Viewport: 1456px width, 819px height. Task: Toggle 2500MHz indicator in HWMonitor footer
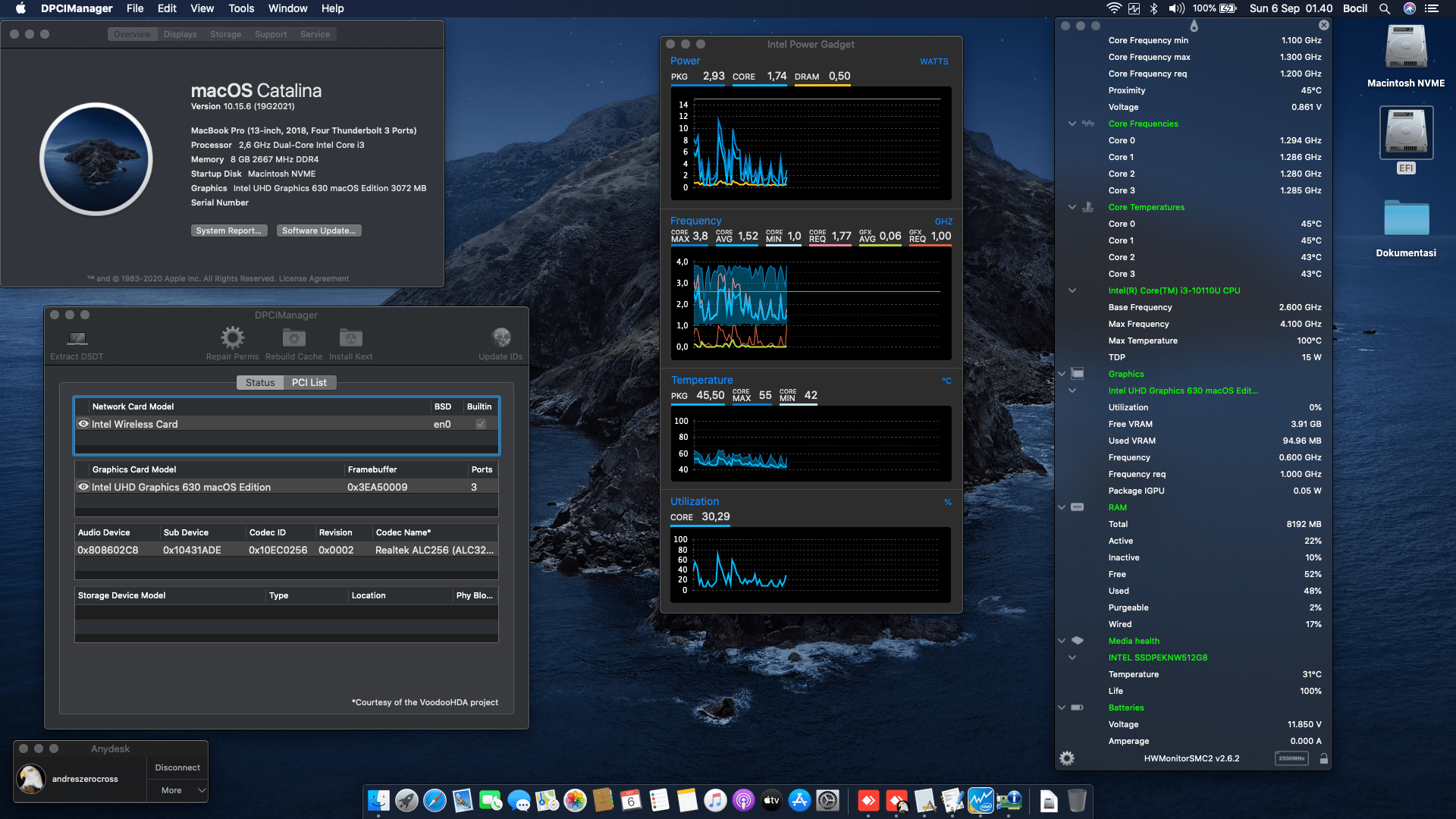pyautogui.click(x=1291, y=758)
